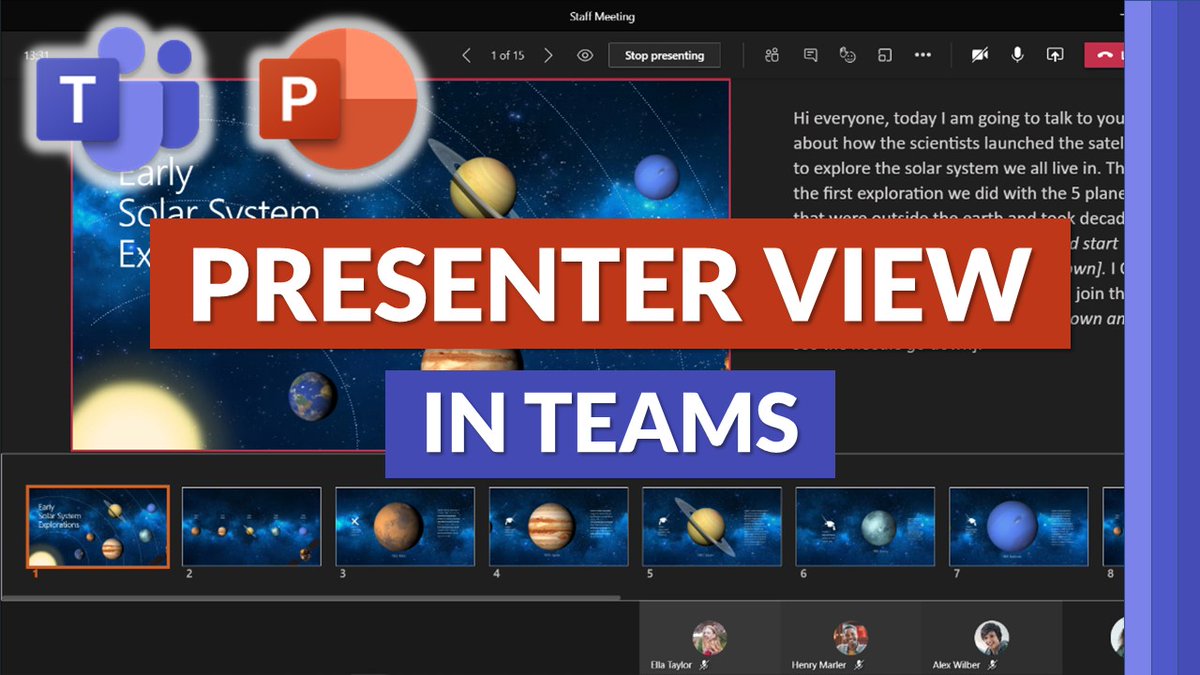Screen dimensions: 1200x675
Task: Click muted mic icon beside Henry Marler
Action: pyautogui.click(x=859, y=665)
